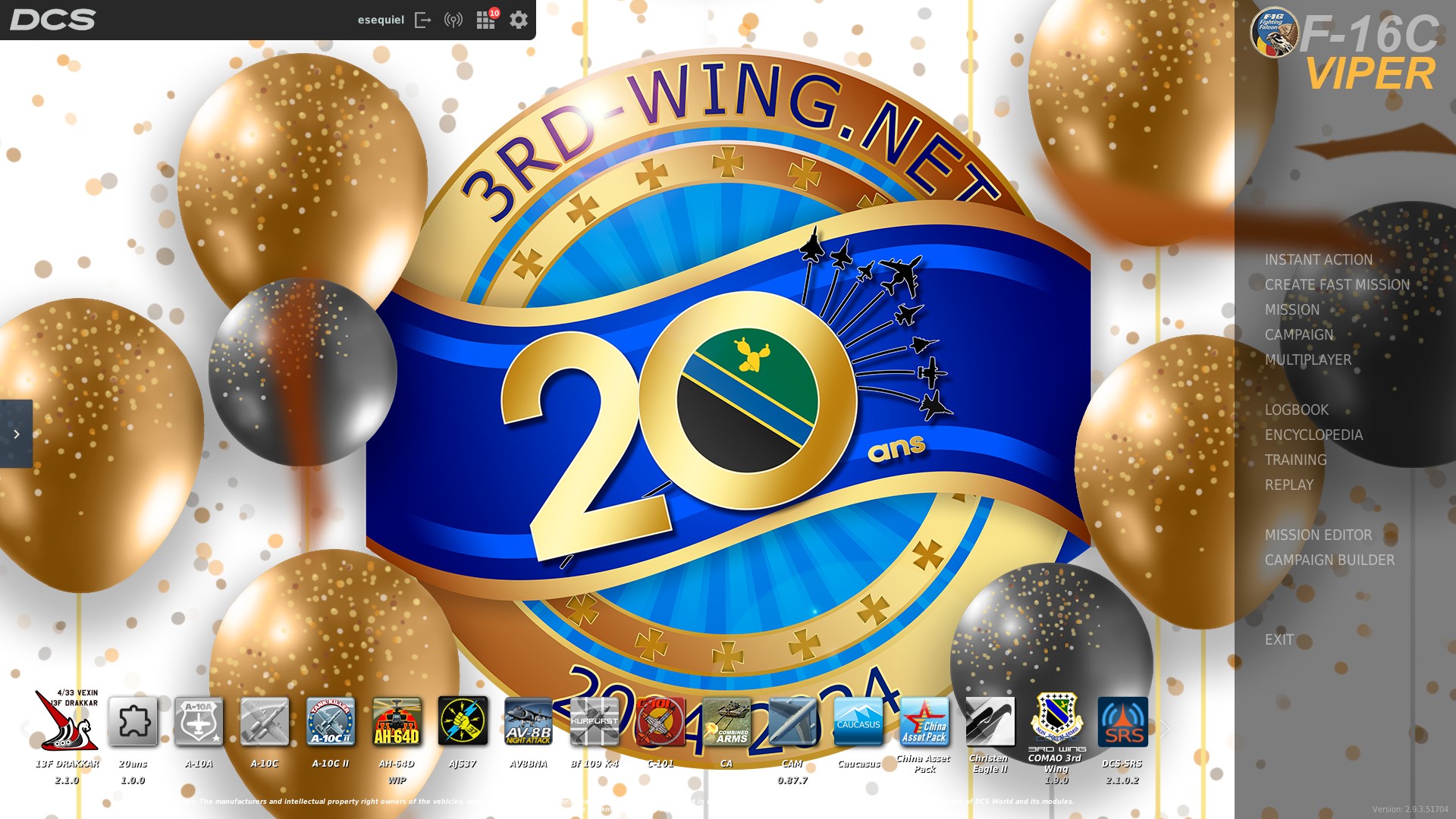
Task: Click the EXIT link
Action: (1279, 640)
